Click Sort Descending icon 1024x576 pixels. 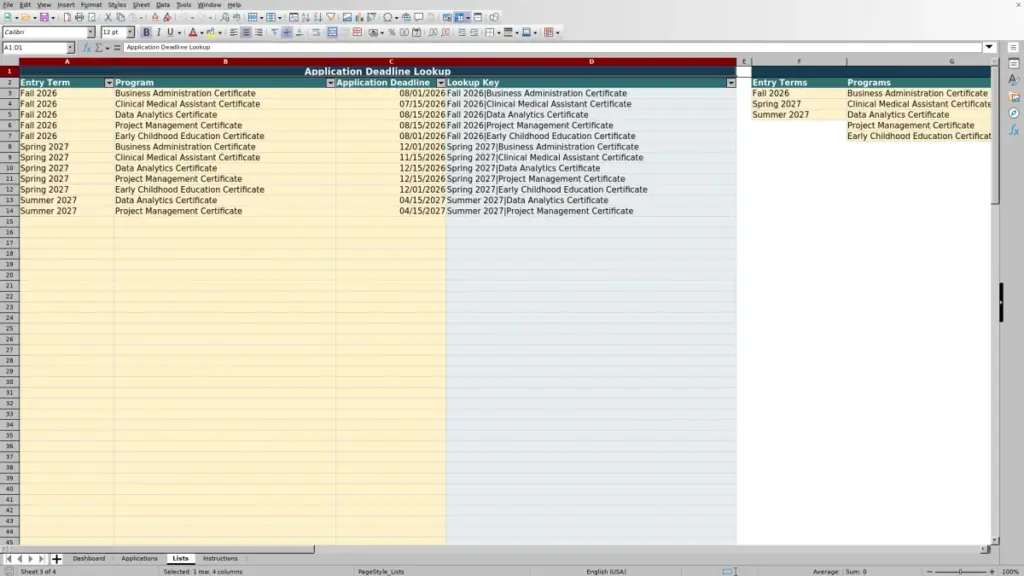[318, 17]
